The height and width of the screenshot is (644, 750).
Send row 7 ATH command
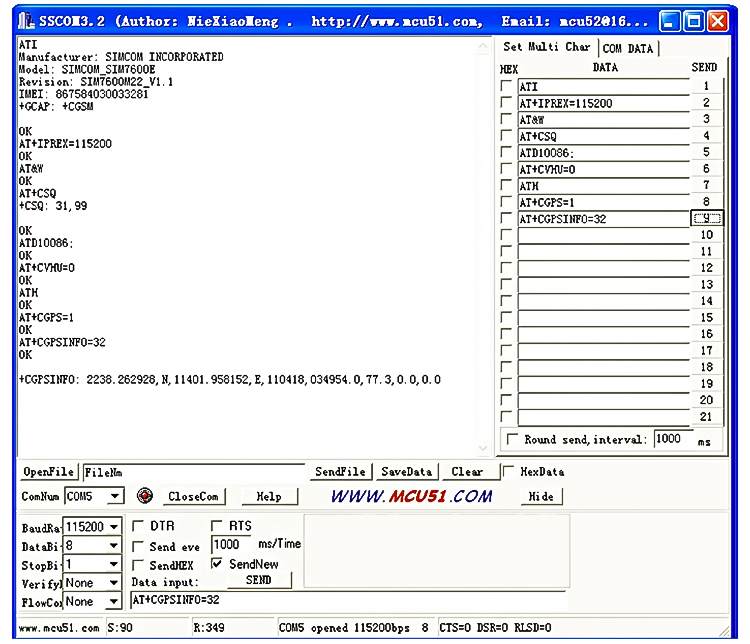click(706, 185)
